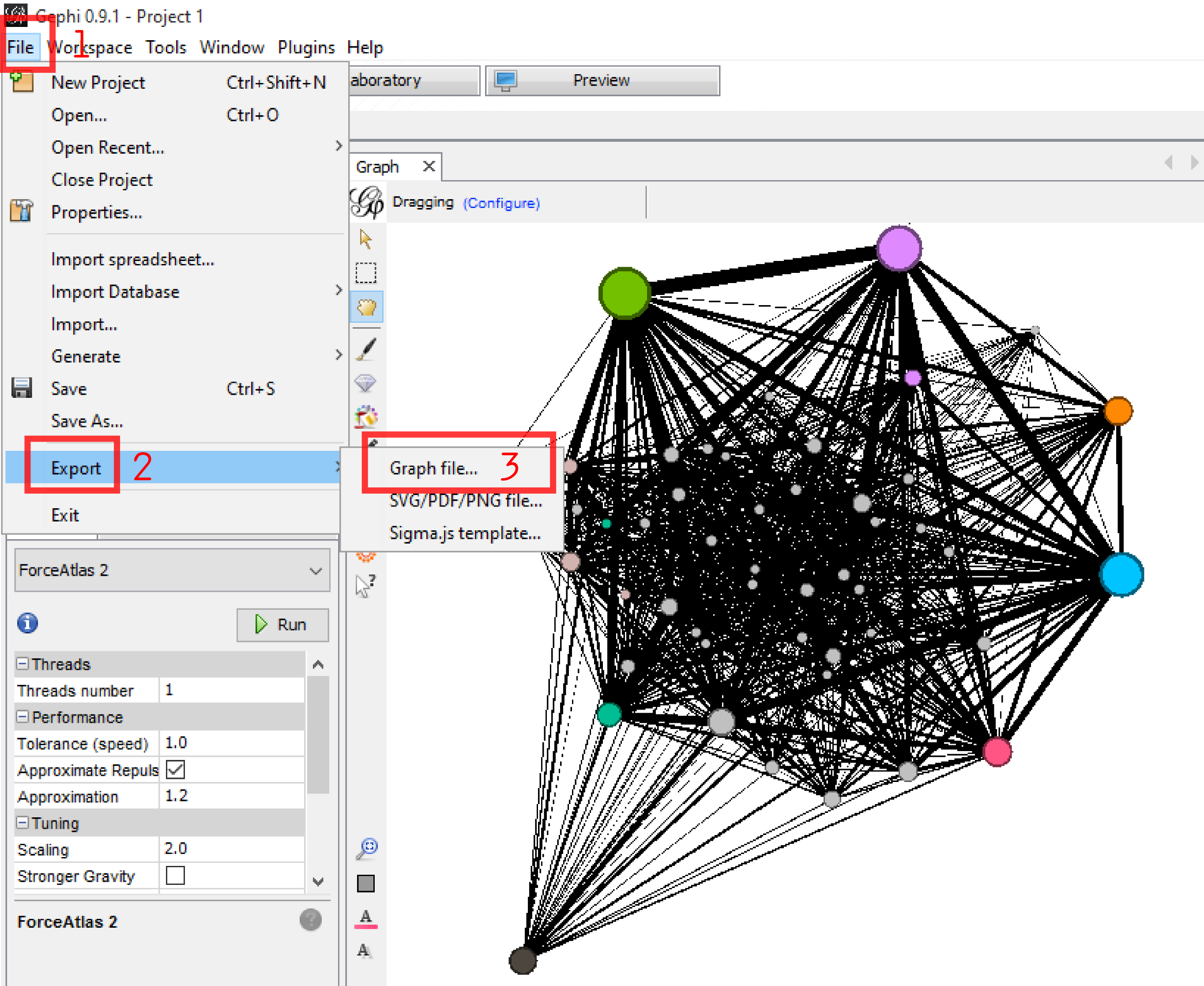The image size is (1204, 986).
Task: Enable Stronger Gravity checkbox
Action: click(175, 875)
